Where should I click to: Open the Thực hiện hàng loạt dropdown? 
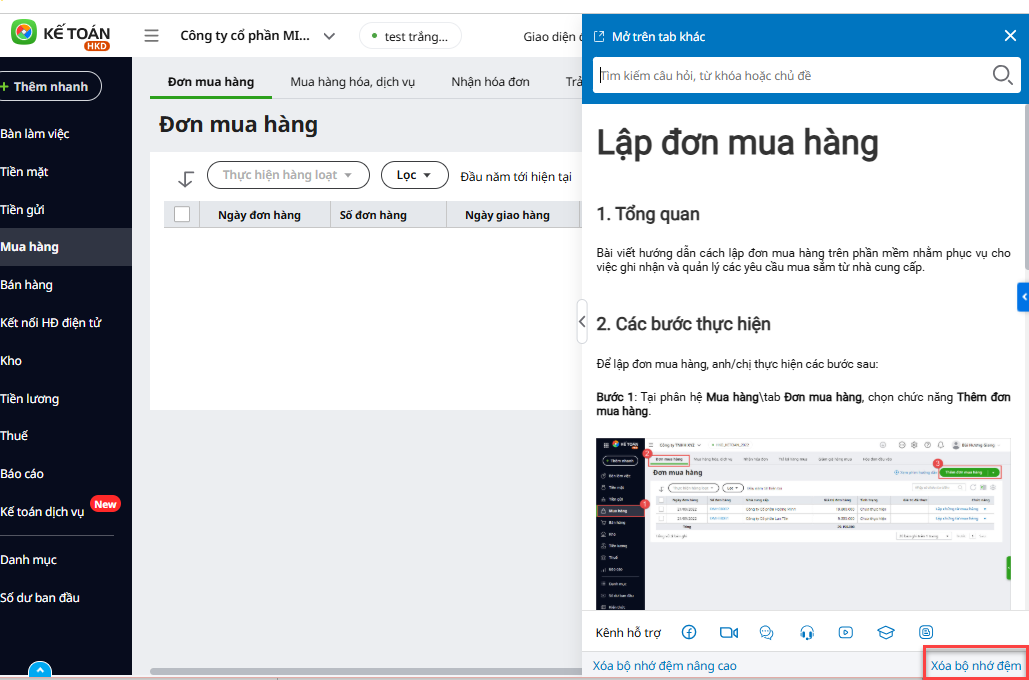[x=287, y=175]
